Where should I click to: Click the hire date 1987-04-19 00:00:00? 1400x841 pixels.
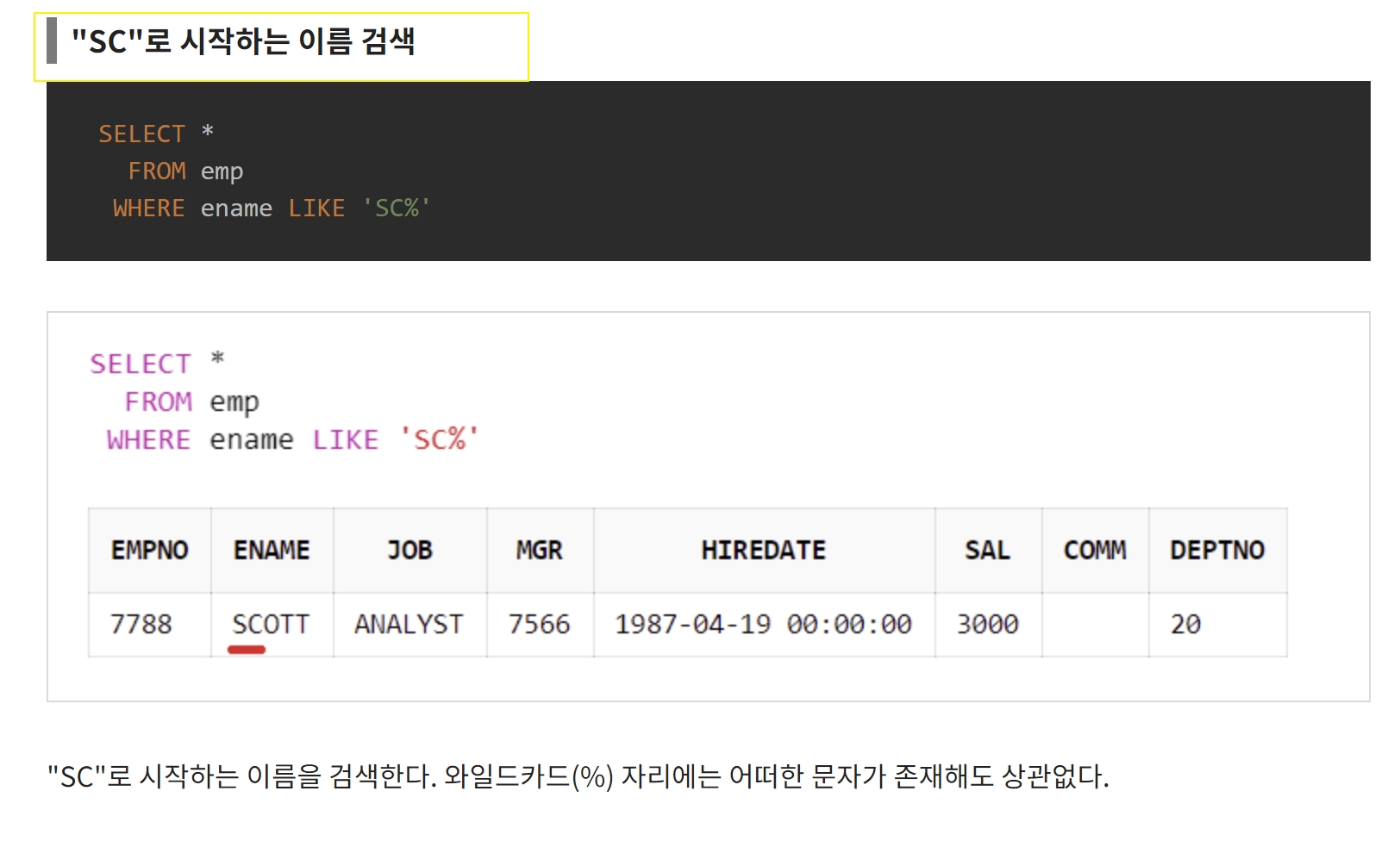coord(764,625)
